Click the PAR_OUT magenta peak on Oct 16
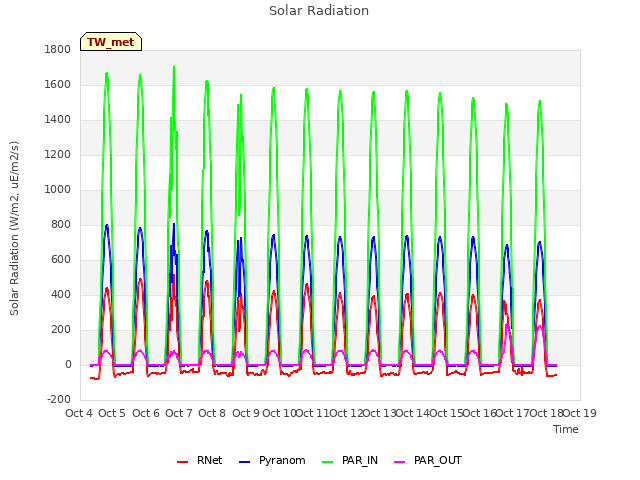Image resolution: width=640 pixels, height=480 pixels. (507, 325)
